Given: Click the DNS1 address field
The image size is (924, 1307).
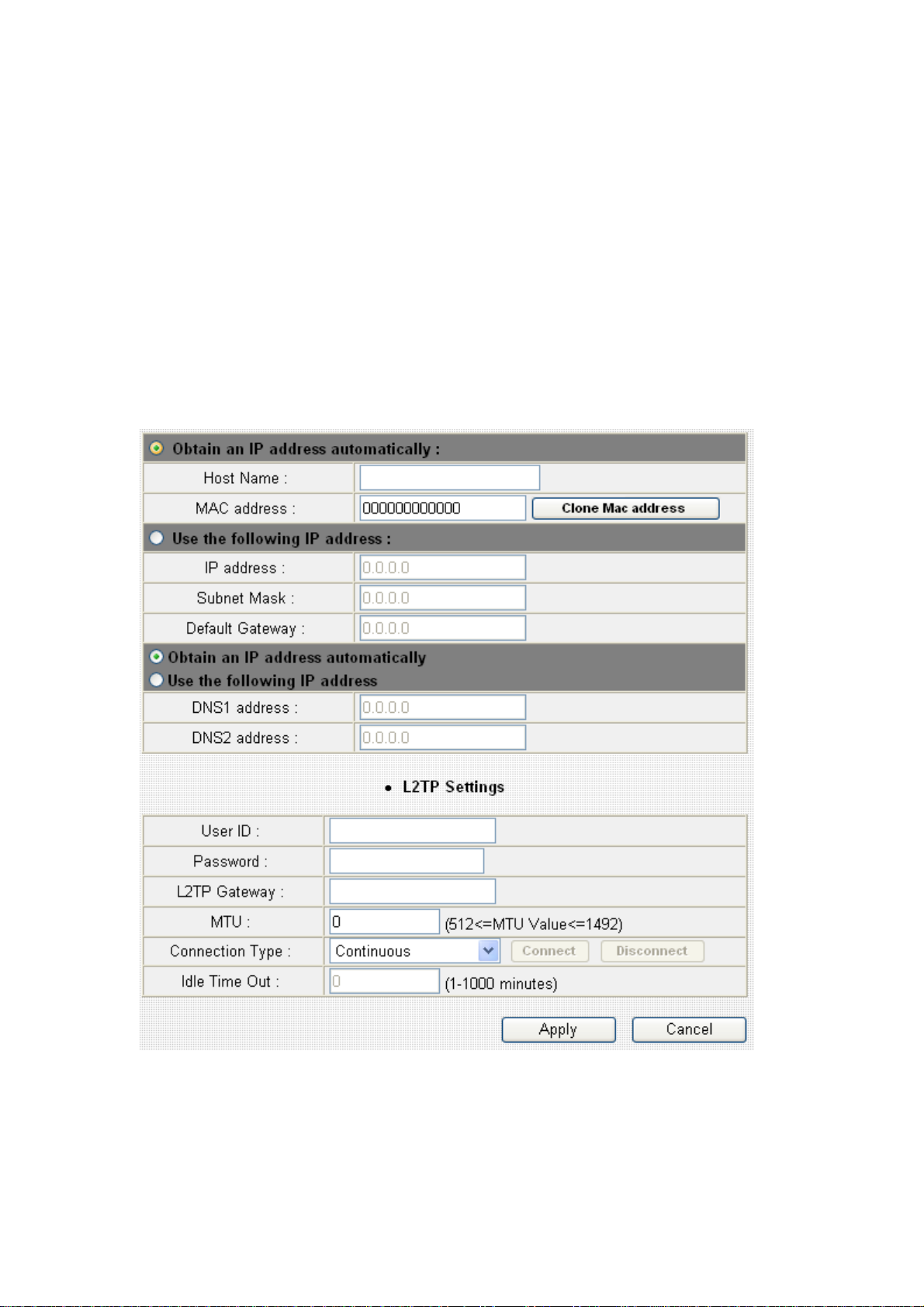Looking at the screenshot, I should [442, 707].
